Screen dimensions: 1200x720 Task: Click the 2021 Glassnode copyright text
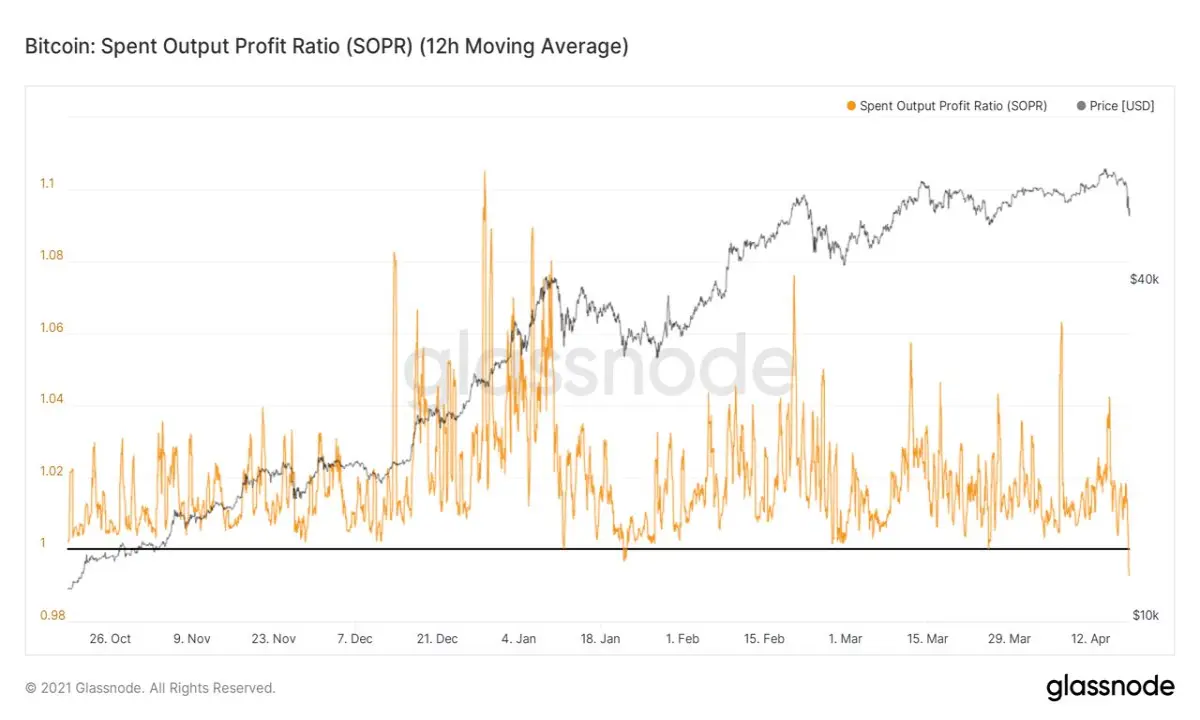tap(150, 688)
